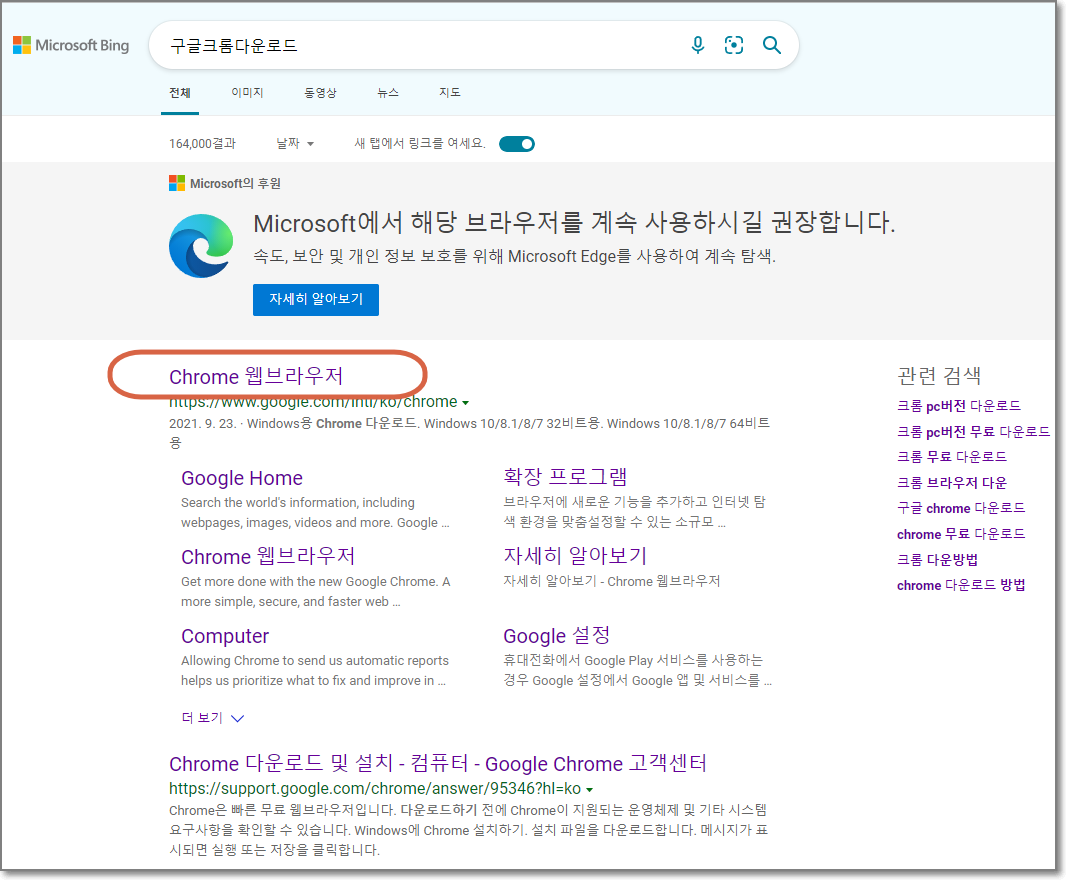Viewport: 1066px width, 880px height.
Task: Open visual search camera icon
Action: coord(734,45)
